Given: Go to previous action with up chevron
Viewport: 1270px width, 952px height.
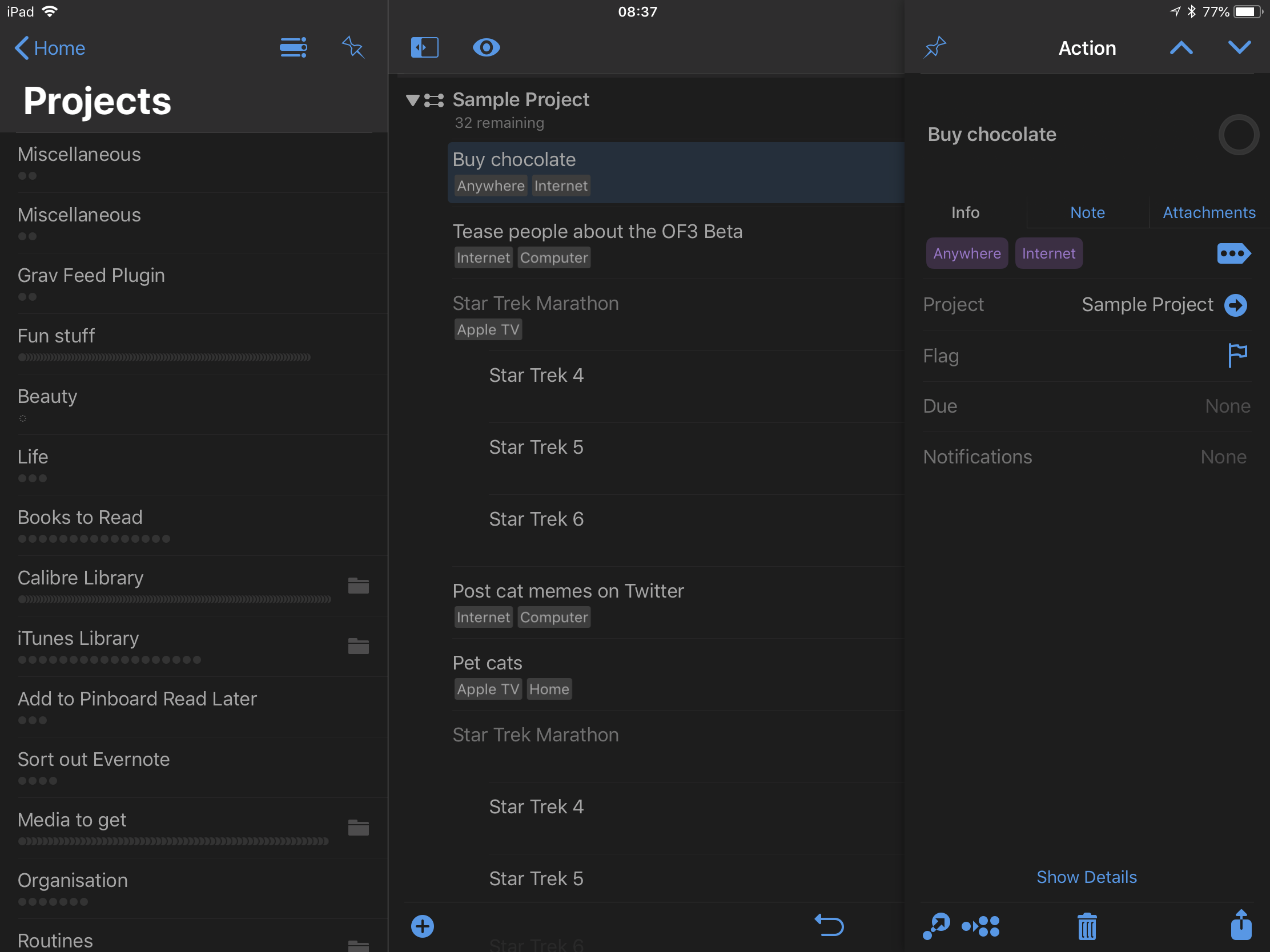Looking at the screenshot, I should point(1181,47).
